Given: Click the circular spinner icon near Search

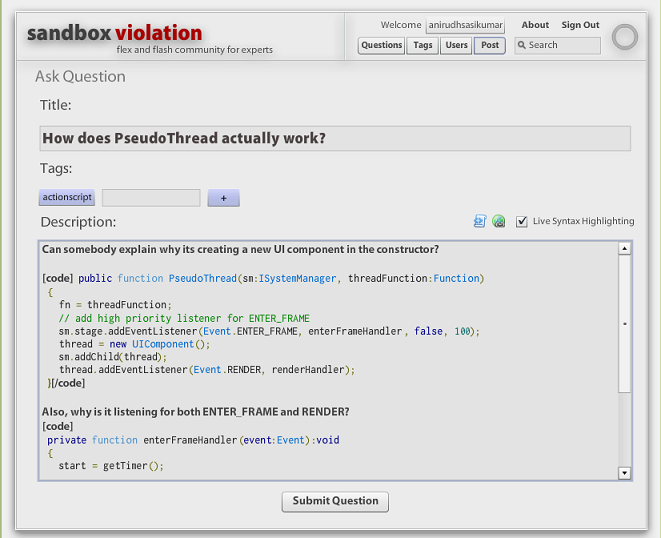Looking at the screenshot, I should [624, 37].
